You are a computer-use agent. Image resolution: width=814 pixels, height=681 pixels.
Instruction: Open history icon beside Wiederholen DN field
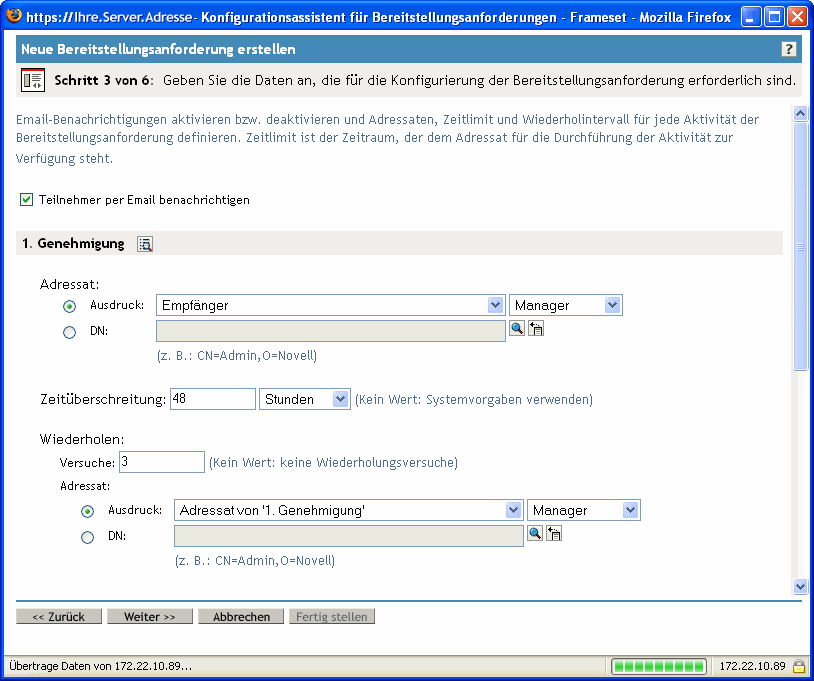[x=554, y=534]
